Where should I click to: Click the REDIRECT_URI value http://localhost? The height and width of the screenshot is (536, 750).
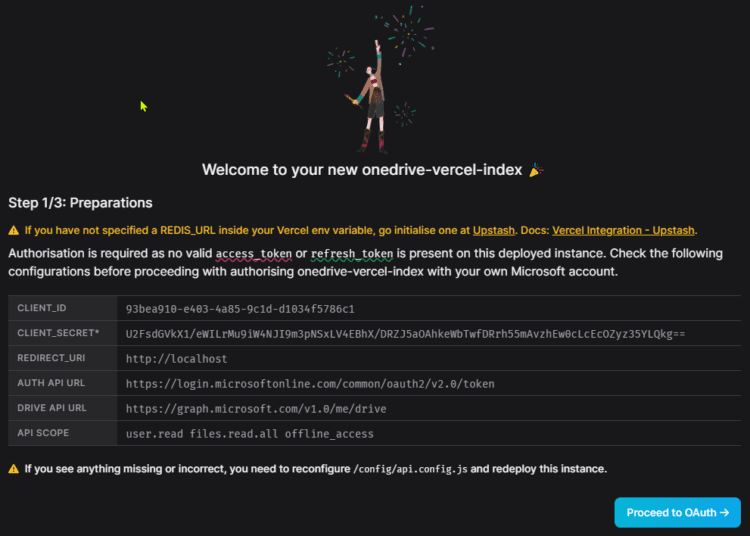[x=176, y=359]
